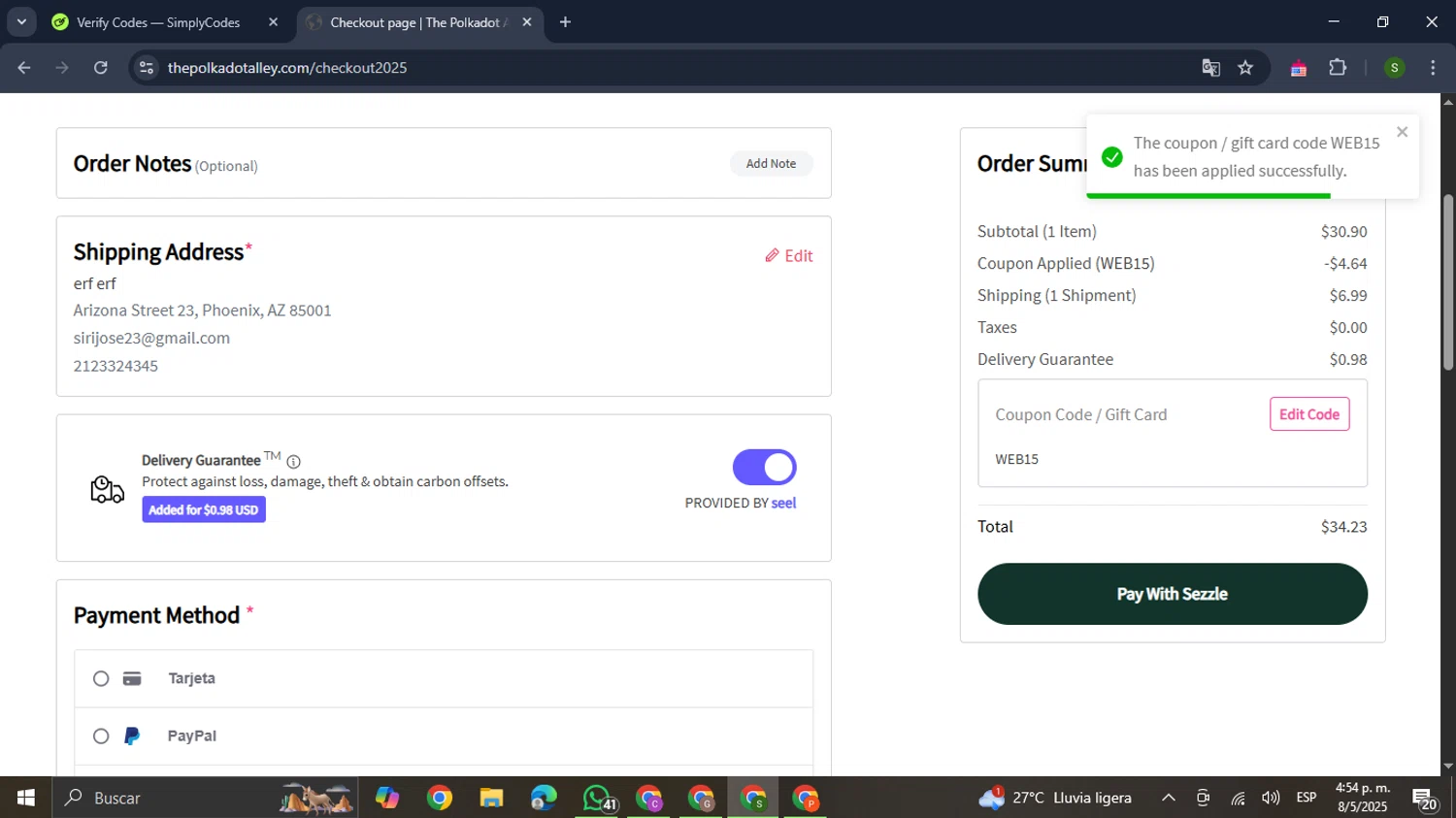Click the taskbar volume icon

pos(1271,798)
